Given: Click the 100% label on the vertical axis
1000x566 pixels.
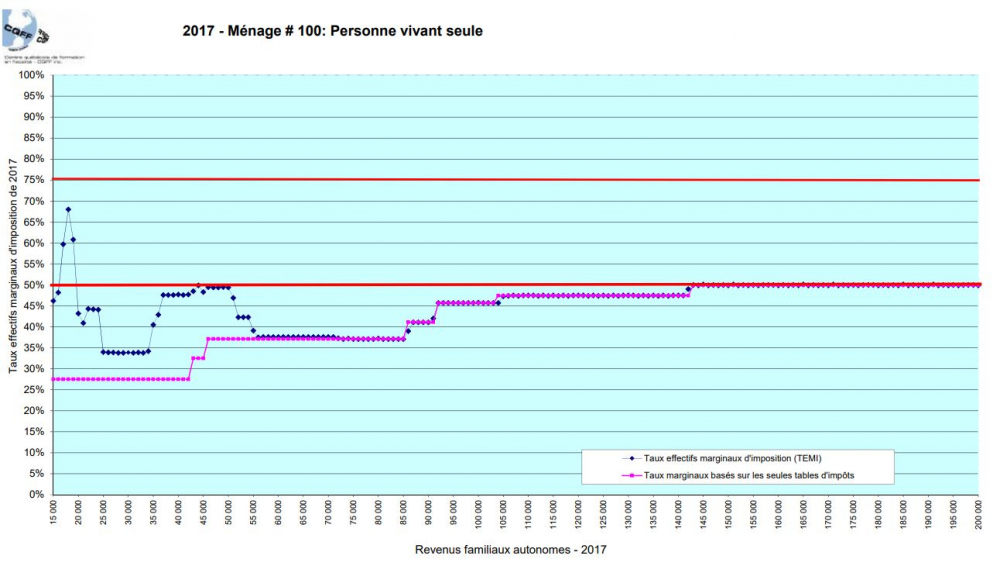Looking at the screenshot, I should coord(32,76).
